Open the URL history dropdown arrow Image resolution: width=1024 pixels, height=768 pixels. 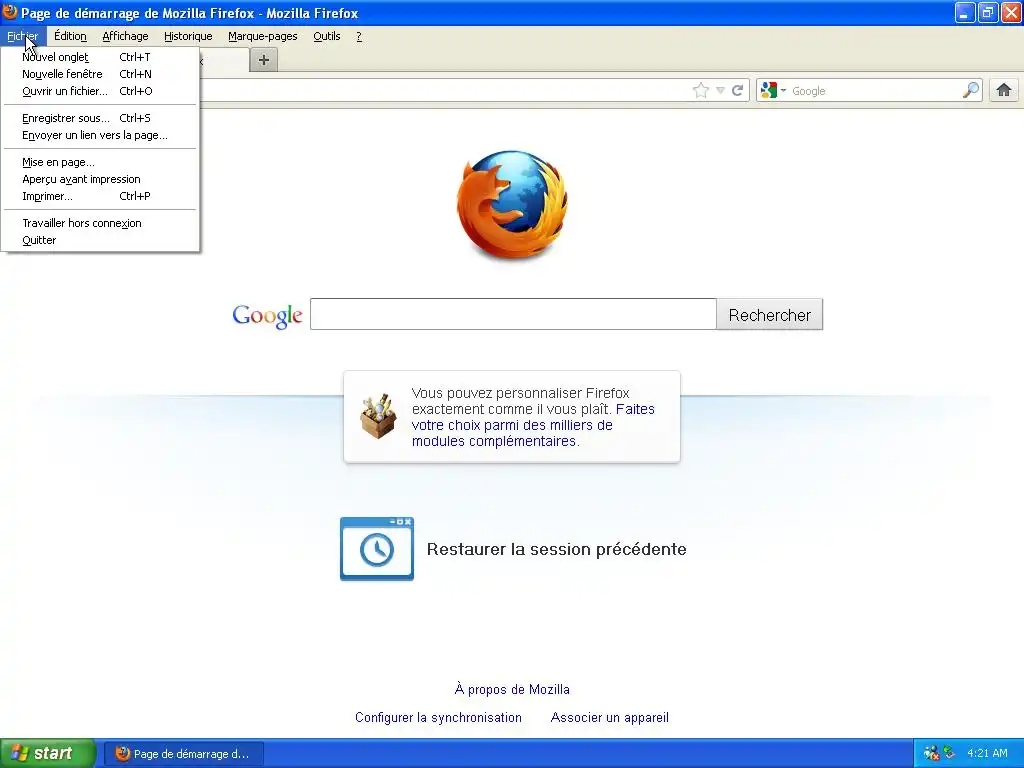pos(720,90)
